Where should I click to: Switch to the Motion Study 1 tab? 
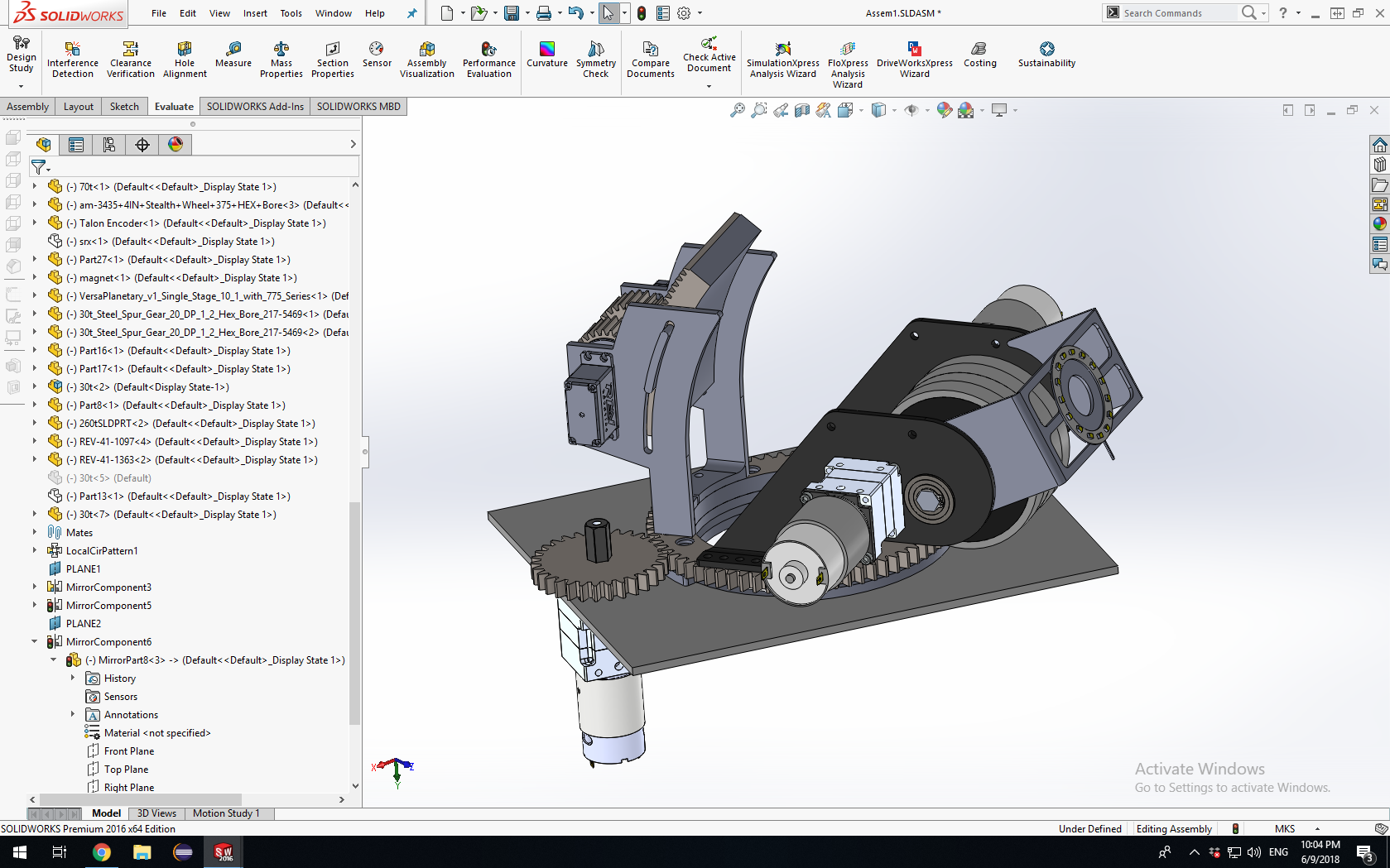[226, 813]
